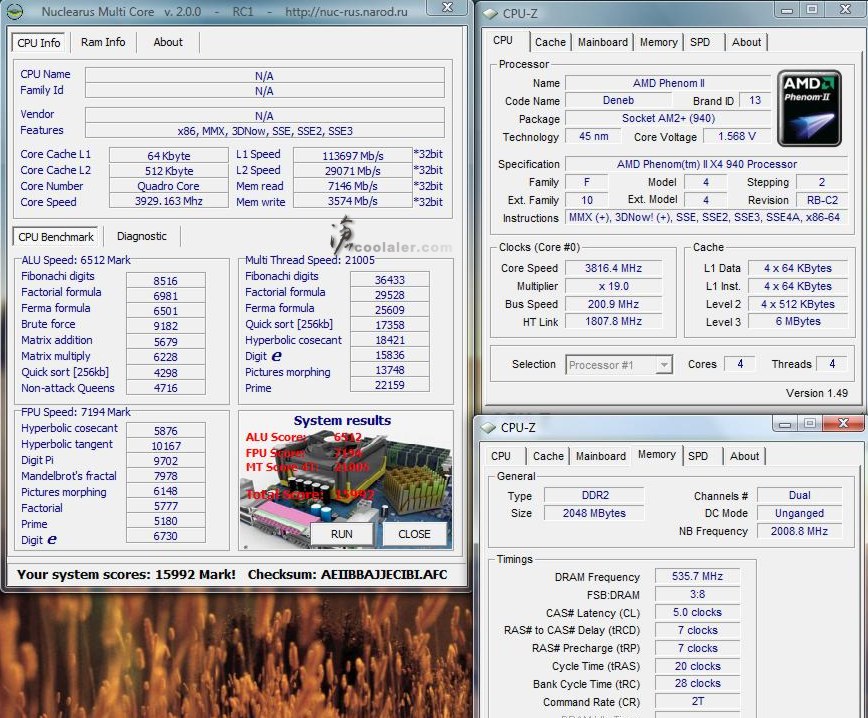Open Cache tab in top CPU-Z window
The height and width of the screenshot is (718, 868).
[x=550, y=42]
